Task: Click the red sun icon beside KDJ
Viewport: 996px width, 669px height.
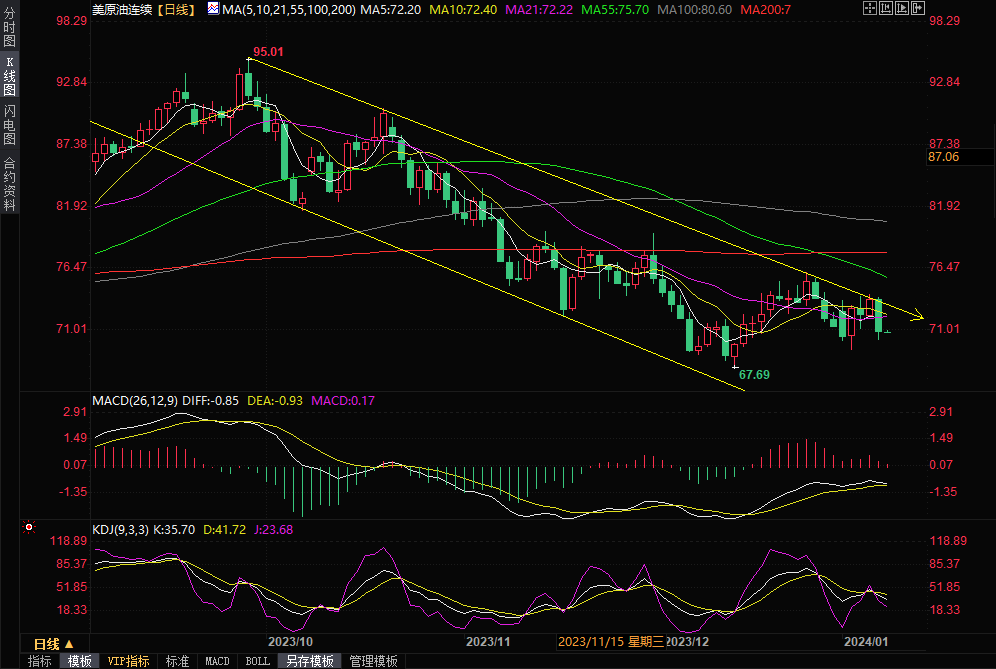Action: (29, 526)
